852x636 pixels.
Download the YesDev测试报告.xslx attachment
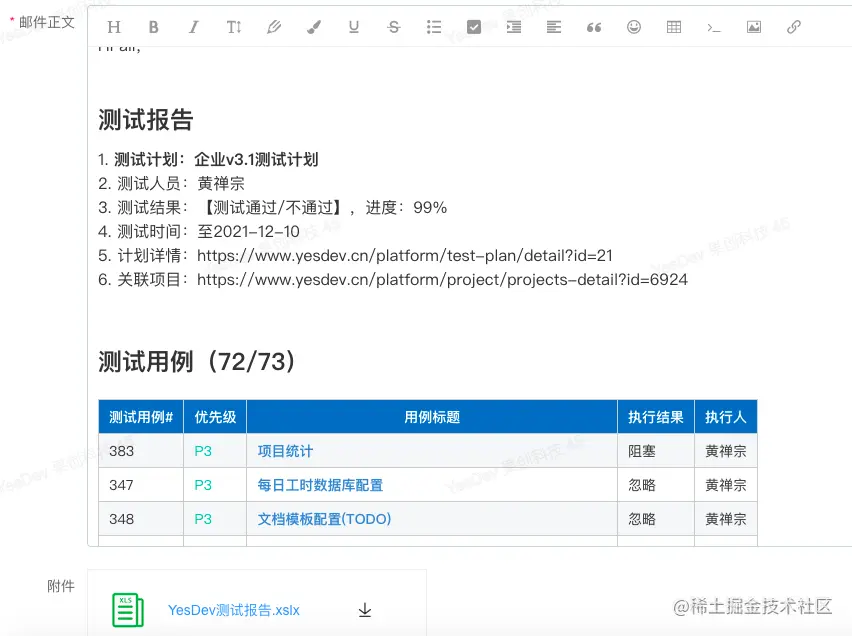[365, 608]
